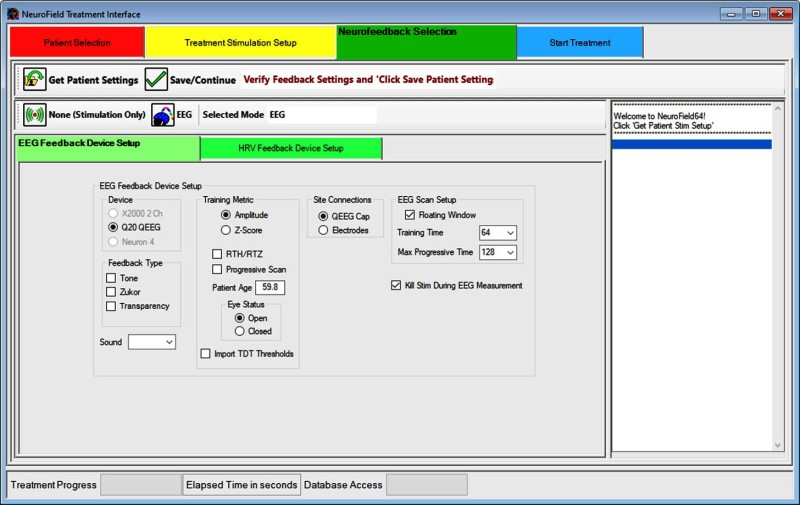Click the EEG head mode icon
The image size is (800, 505).
click(163, 115)
